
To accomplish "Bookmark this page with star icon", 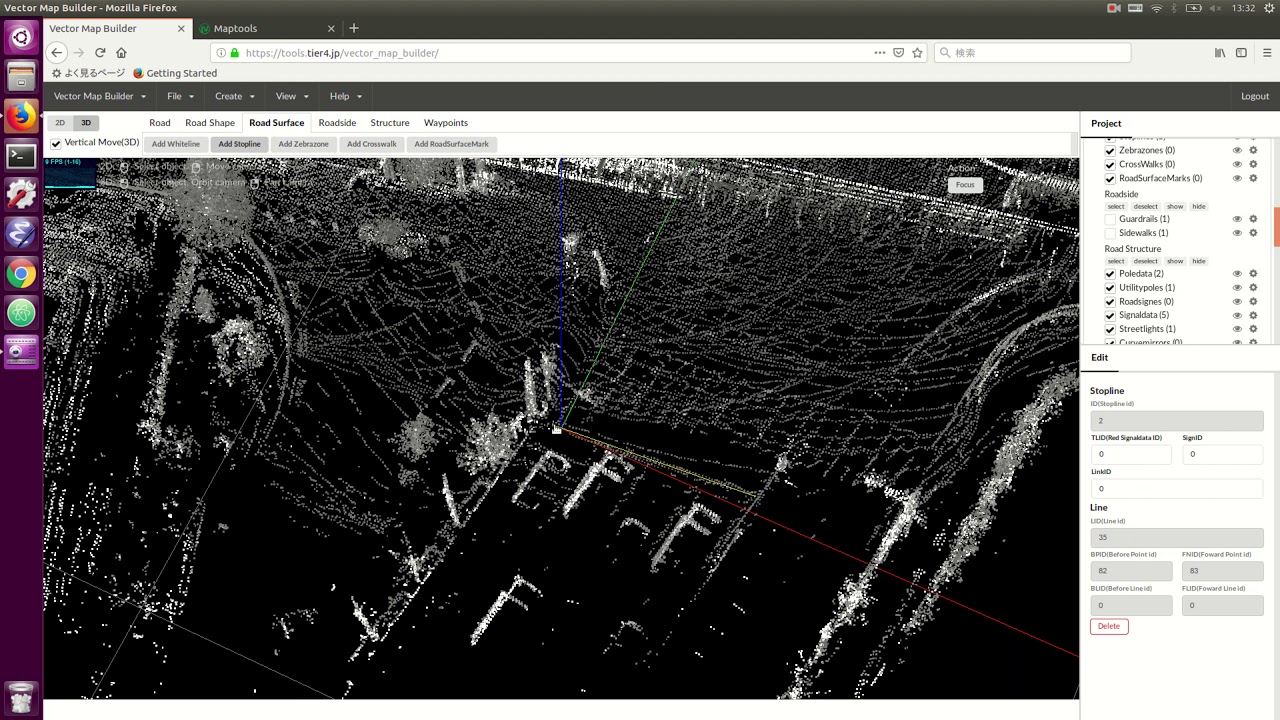I will click(x=917, y=53).
